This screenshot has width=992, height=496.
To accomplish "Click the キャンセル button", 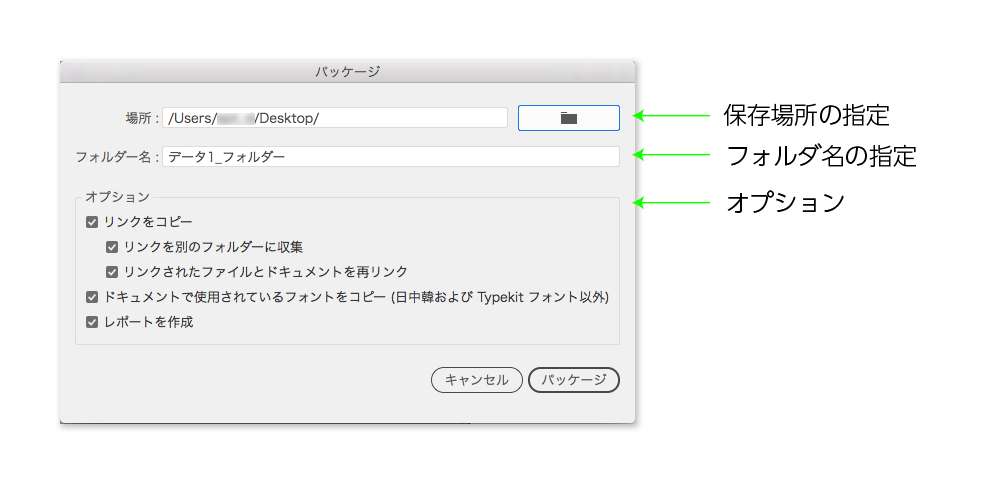I will pyautogui.click(x=477, y=380).
